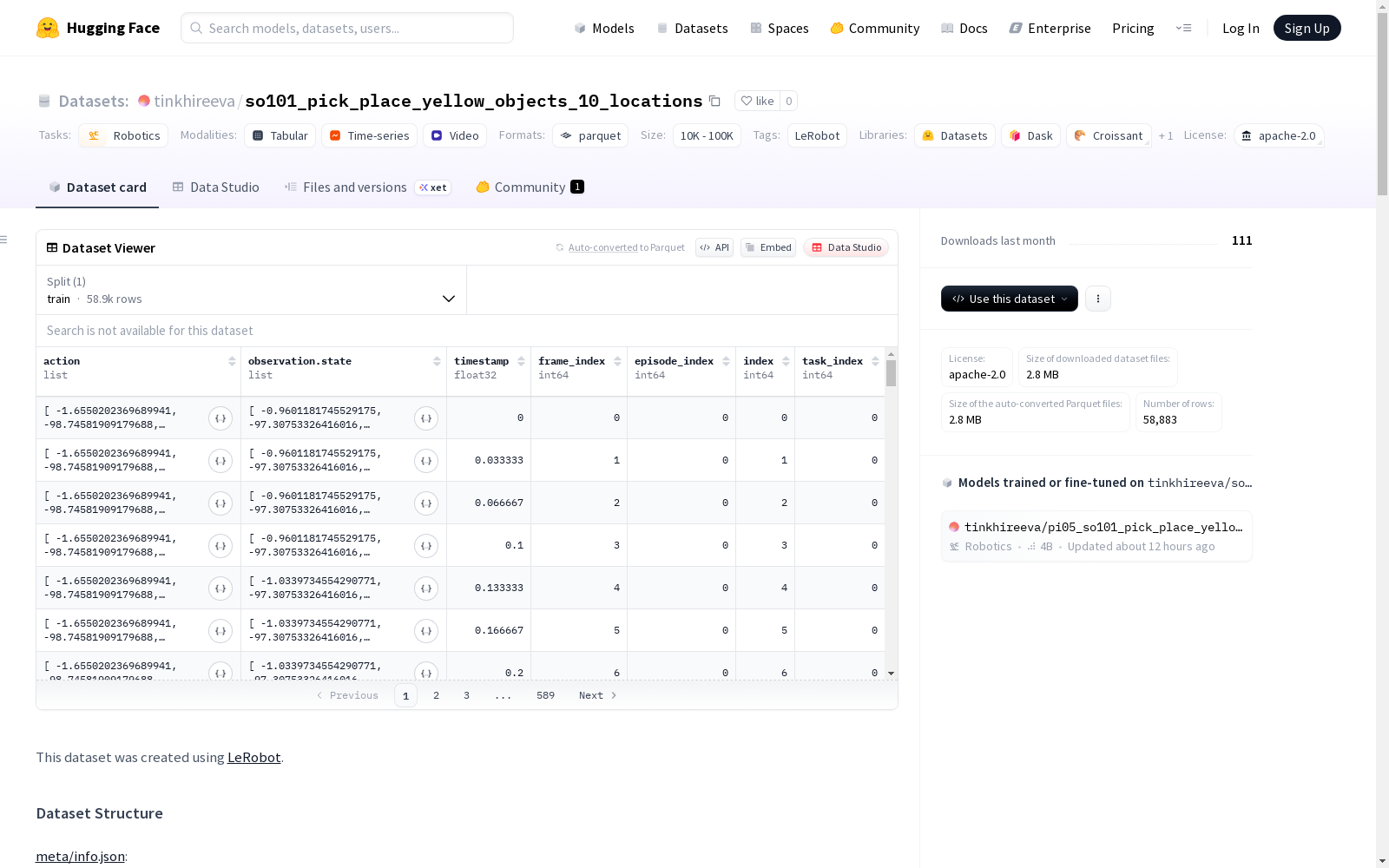Expand action cell in timestamp 0.066667 row

pos(221,503)
